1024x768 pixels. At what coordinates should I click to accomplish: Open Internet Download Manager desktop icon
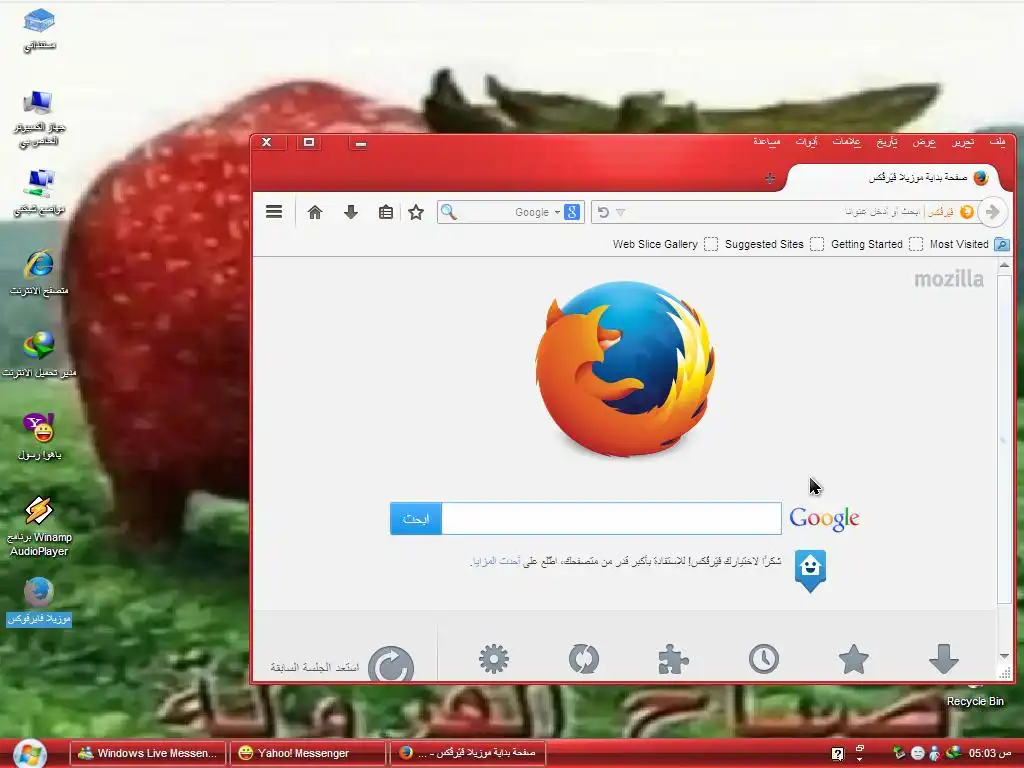[x=39, y=355]
